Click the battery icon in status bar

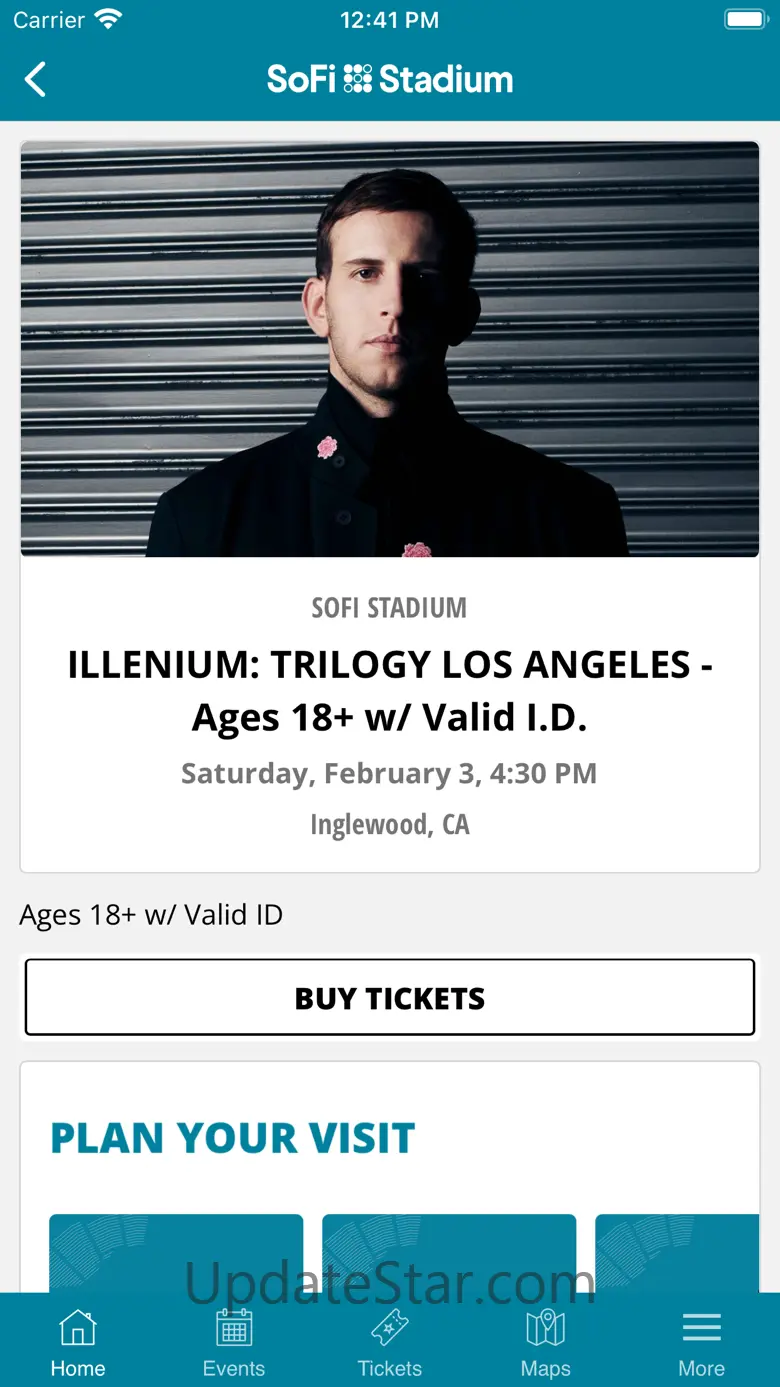pos(745,20)
